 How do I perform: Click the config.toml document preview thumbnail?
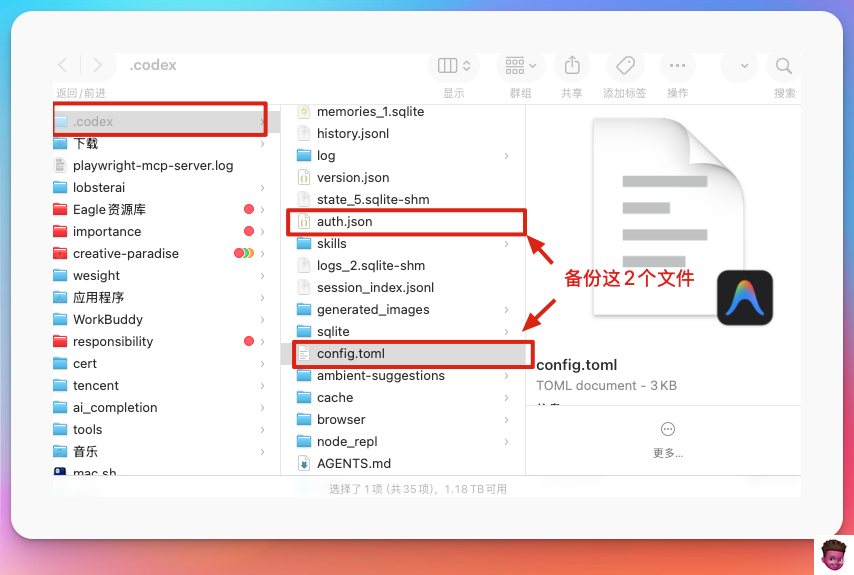pyautogui.click(x=668, y=217)
